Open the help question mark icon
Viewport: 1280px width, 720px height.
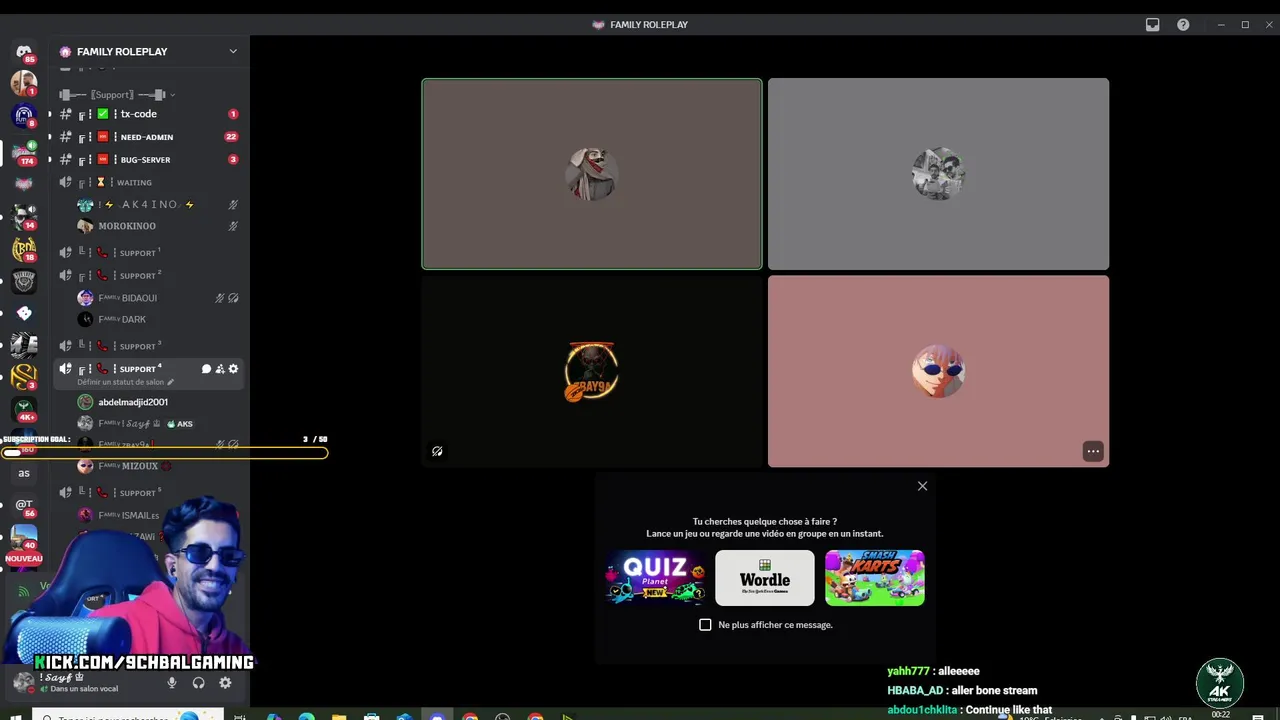pyautogui.click(x=1183, y=25)
